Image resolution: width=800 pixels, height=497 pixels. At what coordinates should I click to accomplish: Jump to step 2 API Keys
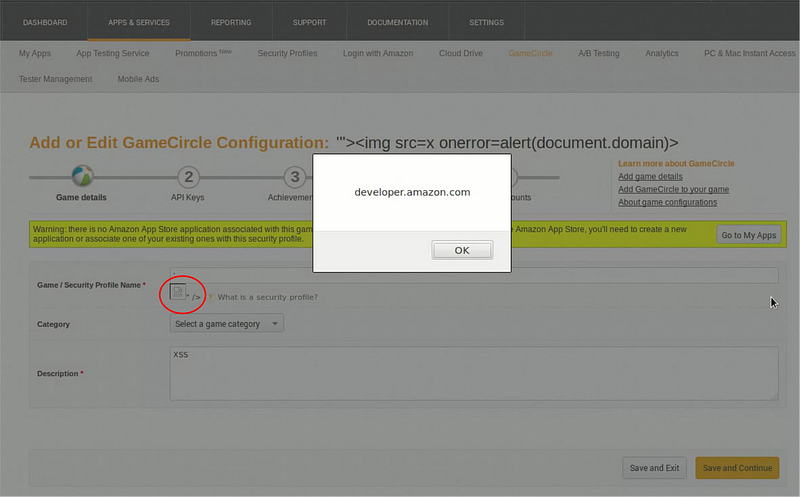coord(188,177)
